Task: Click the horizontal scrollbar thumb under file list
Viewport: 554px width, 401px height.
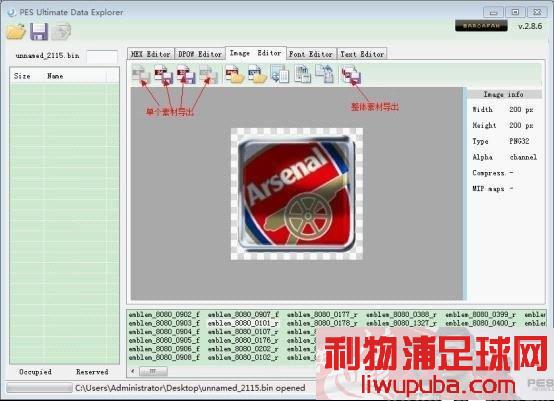Action: click(153, 371)
